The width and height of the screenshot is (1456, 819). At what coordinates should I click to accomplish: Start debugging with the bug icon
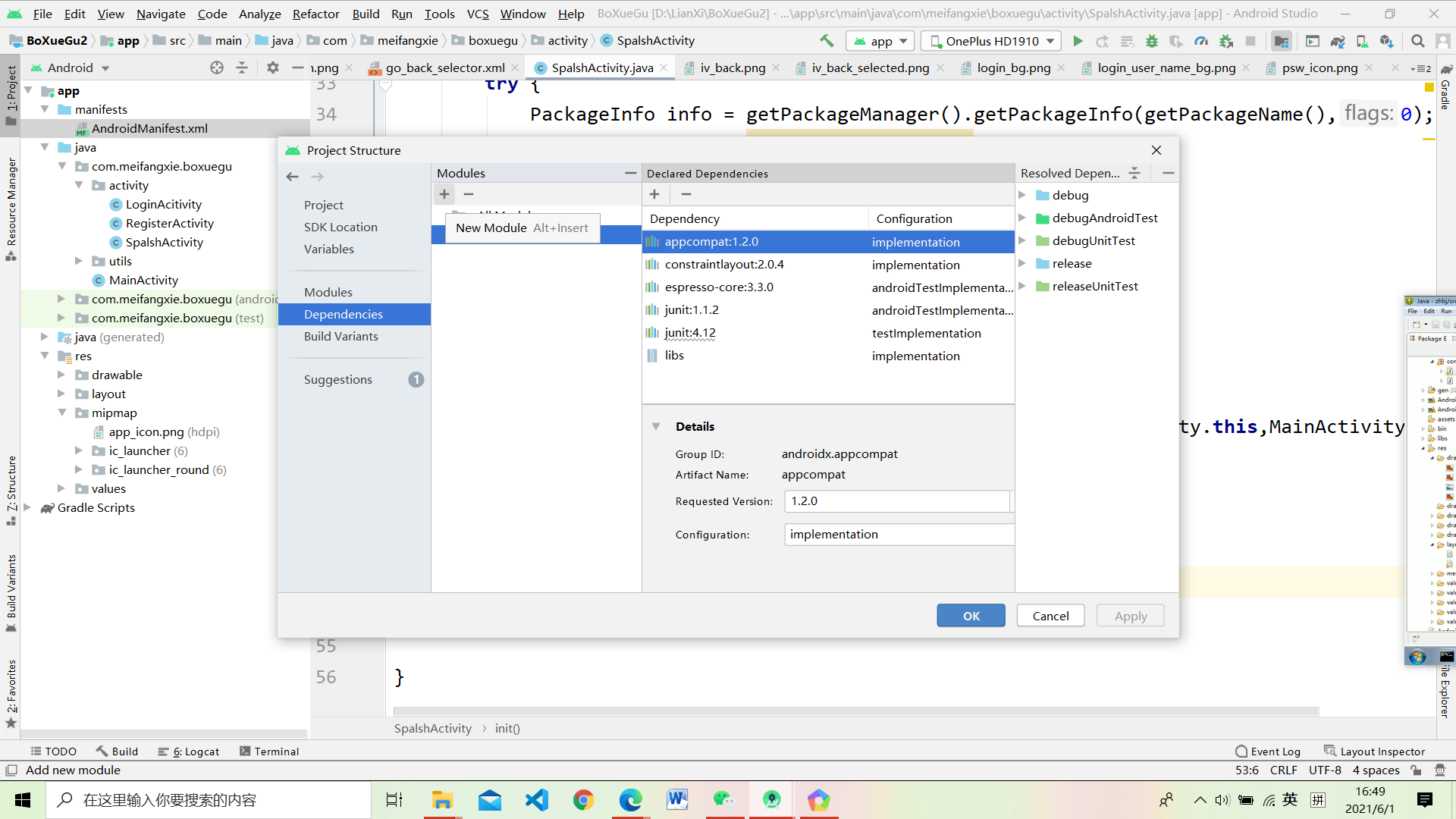pos(1152,41)
